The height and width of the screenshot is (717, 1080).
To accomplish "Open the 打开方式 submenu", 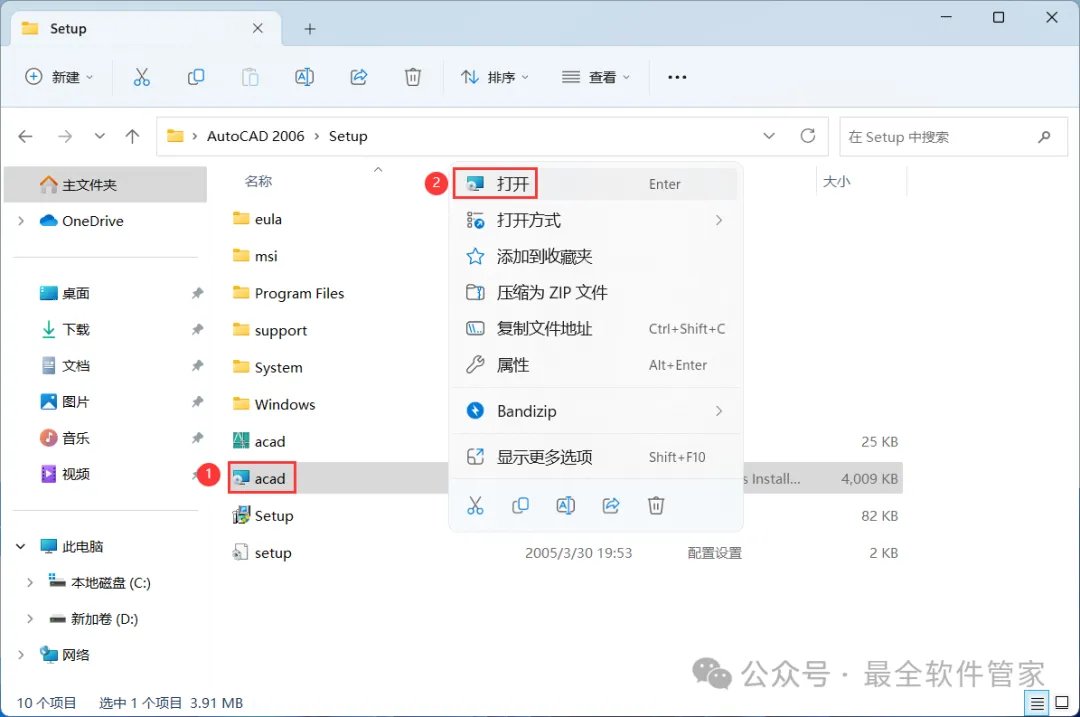I will tap(596, 220).
